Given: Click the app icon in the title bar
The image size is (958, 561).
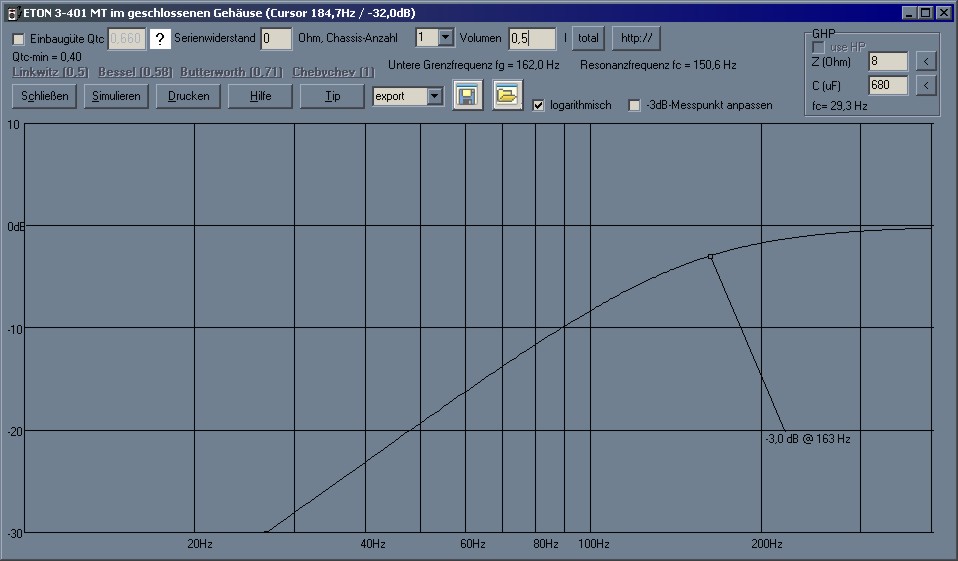Looking at the screenshot, I should click(x=12, y=13).
